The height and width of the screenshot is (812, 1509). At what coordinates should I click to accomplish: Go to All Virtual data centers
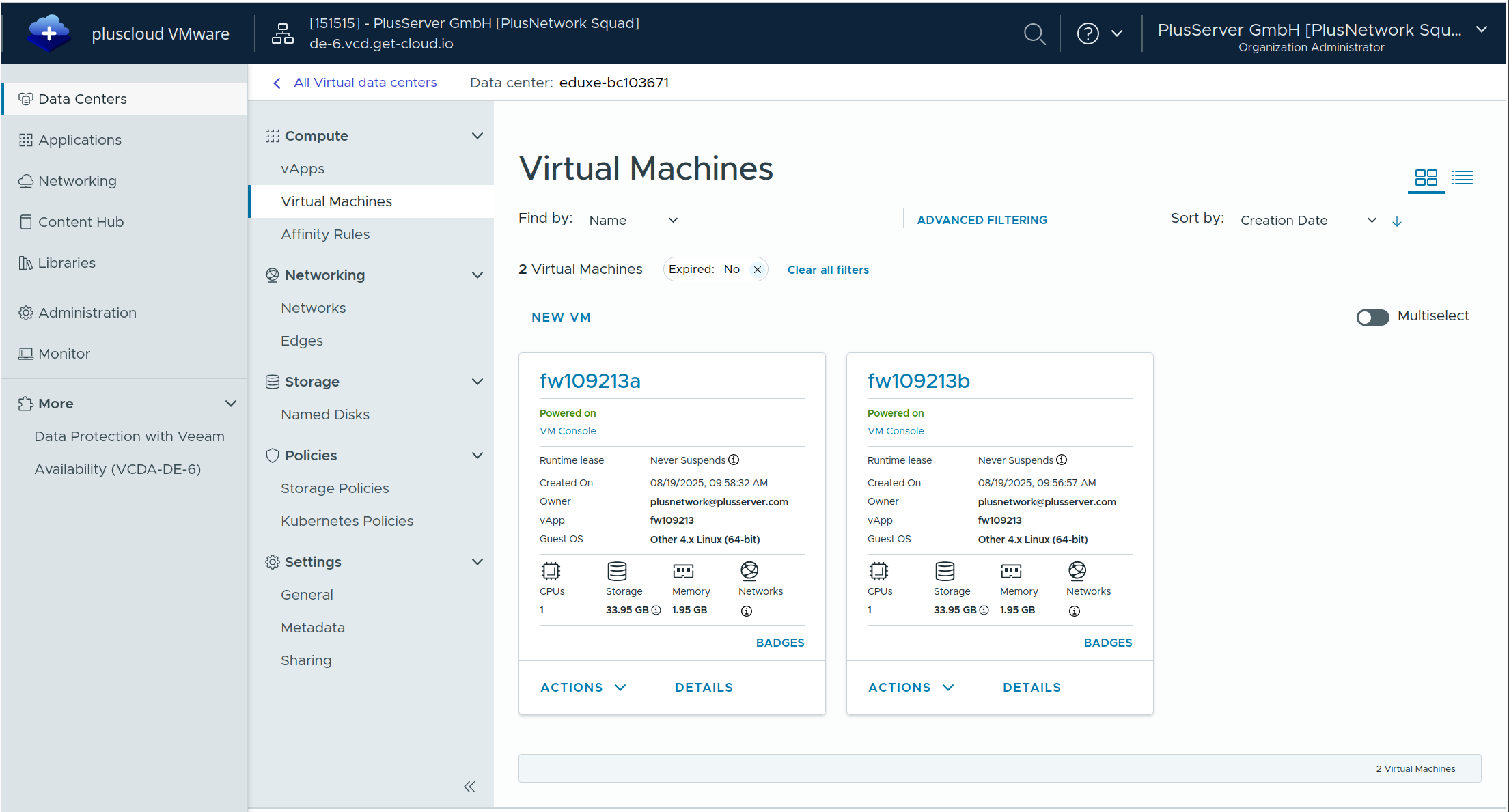coord(365,83)
